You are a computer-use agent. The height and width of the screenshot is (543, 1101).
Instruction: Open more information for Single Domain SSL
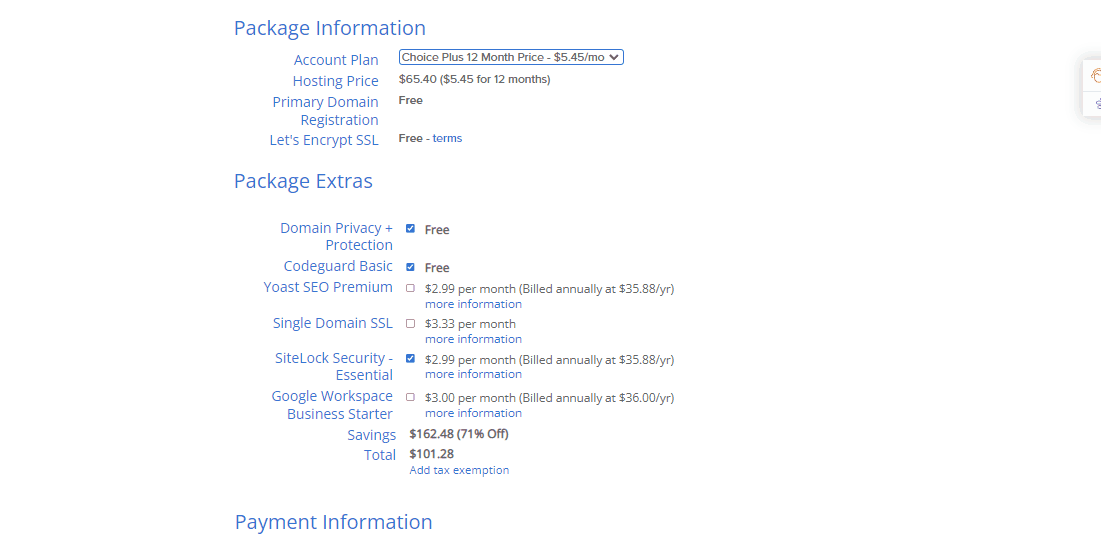click(473, 339)
